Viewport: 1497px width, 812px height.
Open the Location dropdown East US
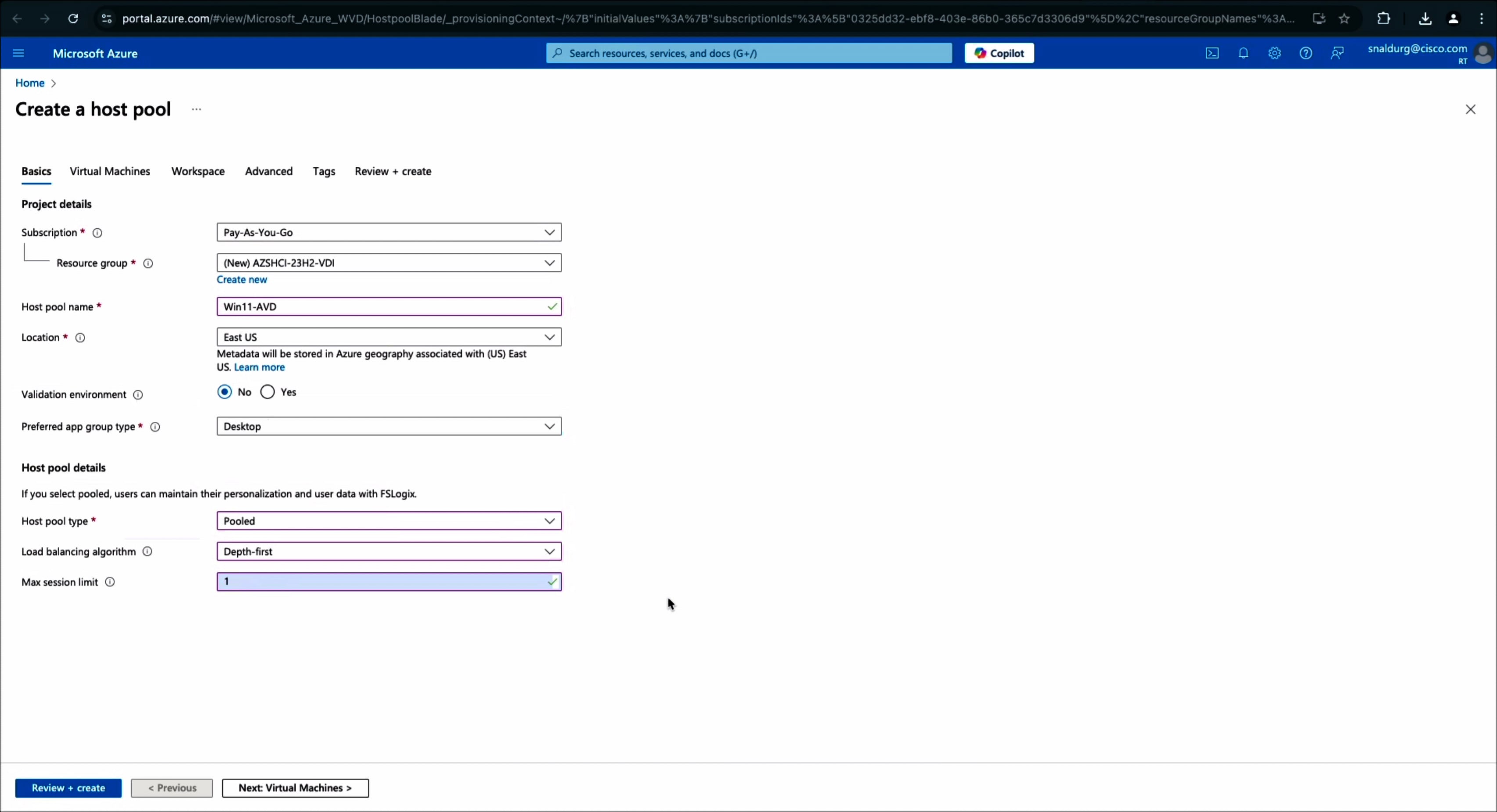[x=389, y=337]
